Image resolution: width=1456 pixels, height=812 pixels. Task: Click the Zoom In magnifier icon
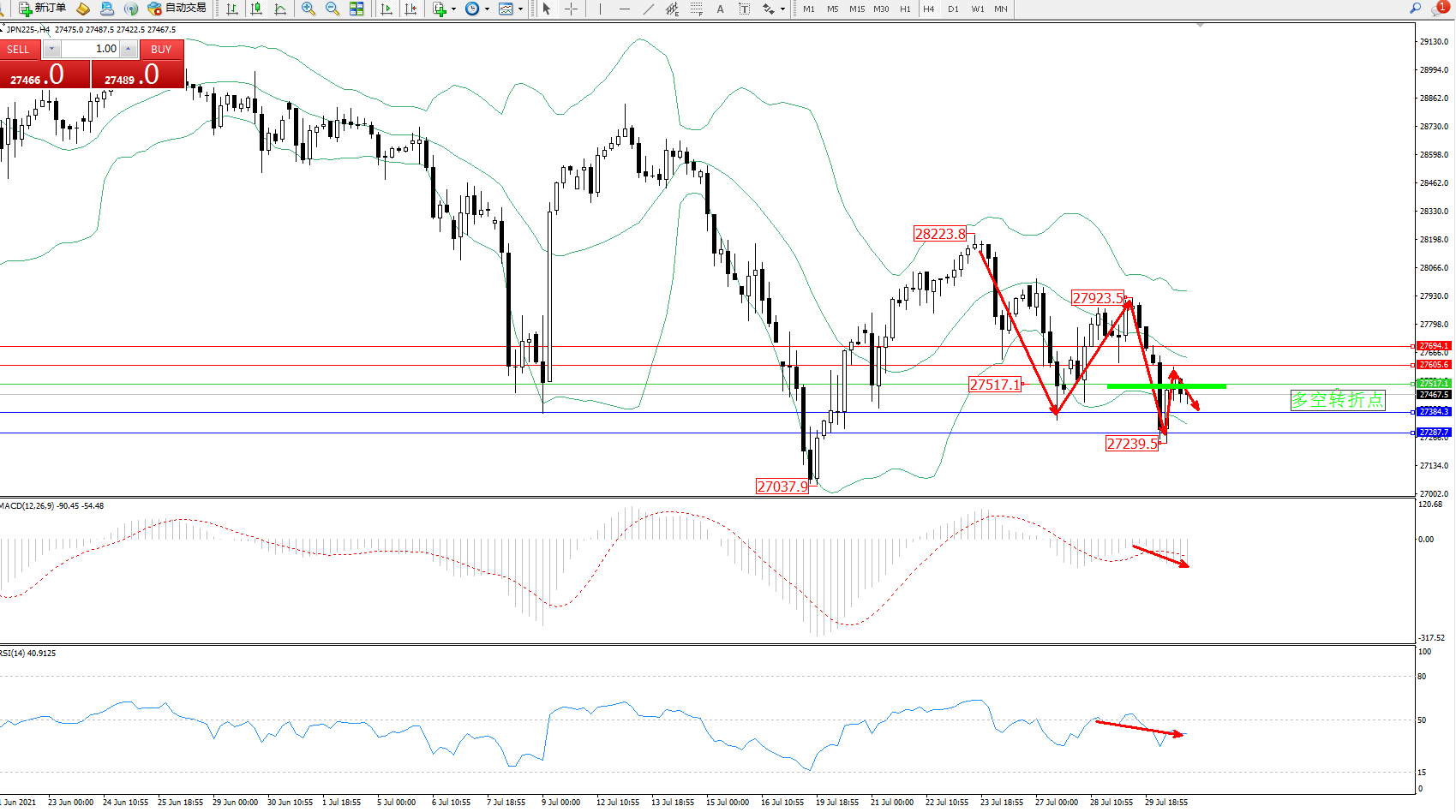(309, 9)
